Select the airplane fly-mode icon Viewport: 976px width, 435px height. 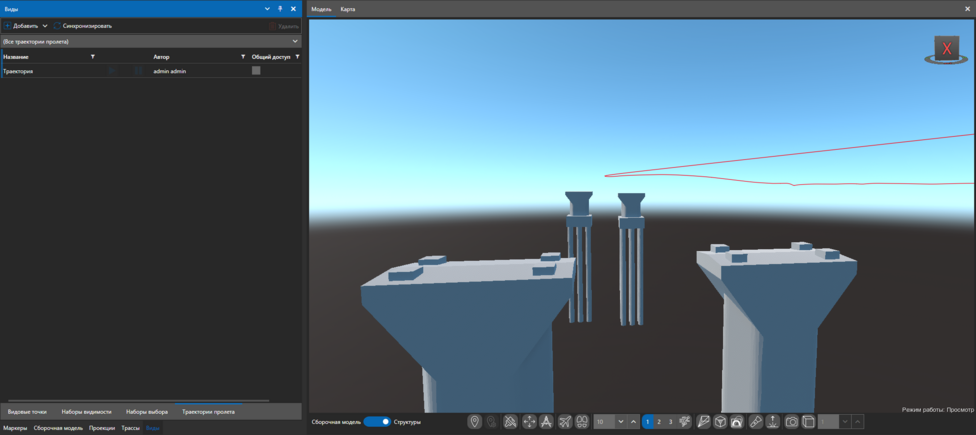(564, 422)
